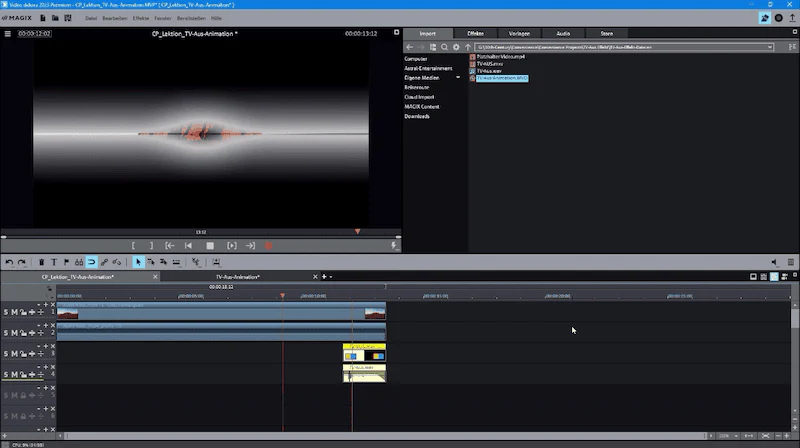Click the red record button
This screenshot has height=448, width=800.
click(268, 246)
